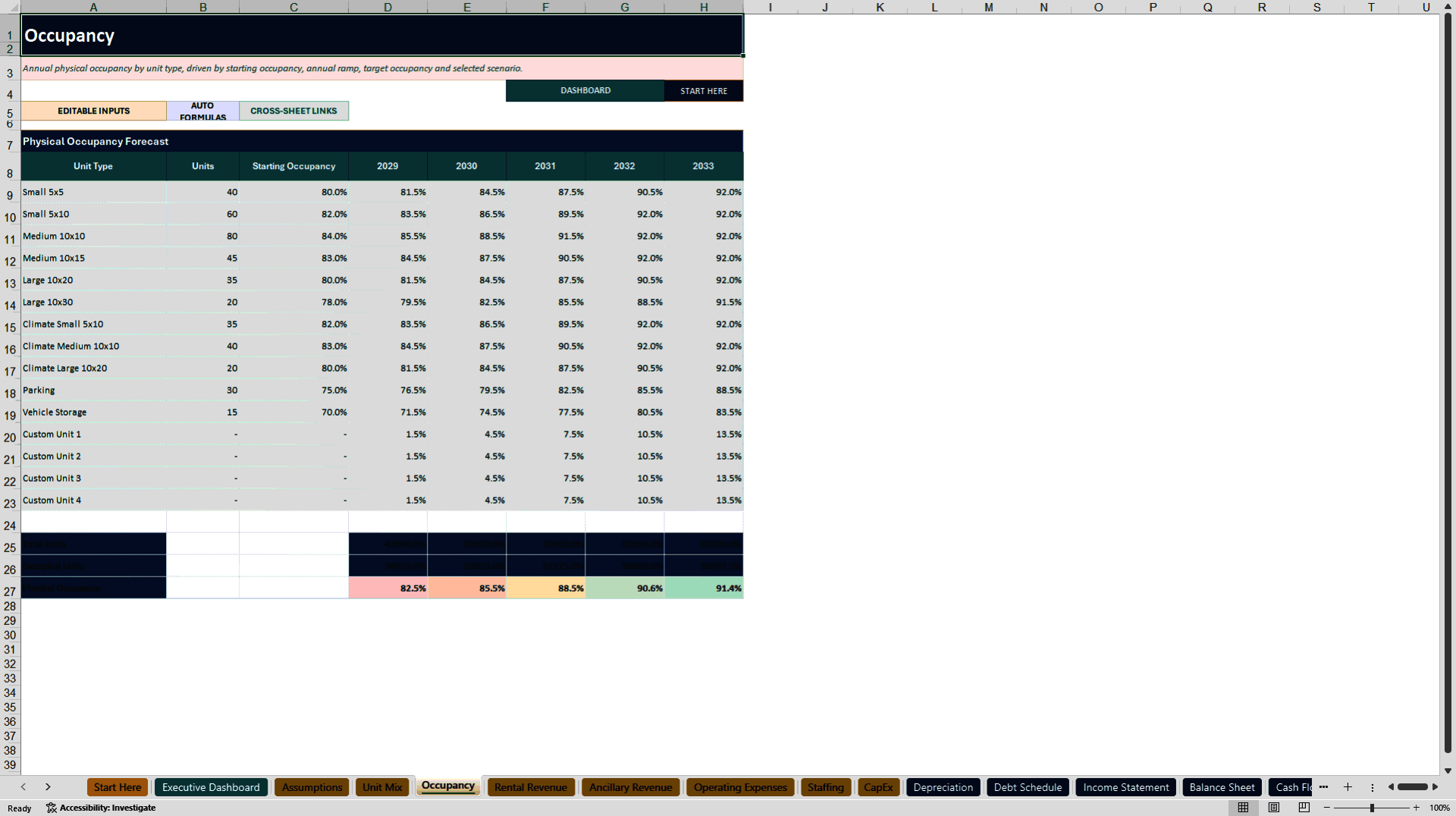Screen dimensions: 1456x816
Task: Click Accessibility: Investigate status icon
Action: tap(52, 808)
